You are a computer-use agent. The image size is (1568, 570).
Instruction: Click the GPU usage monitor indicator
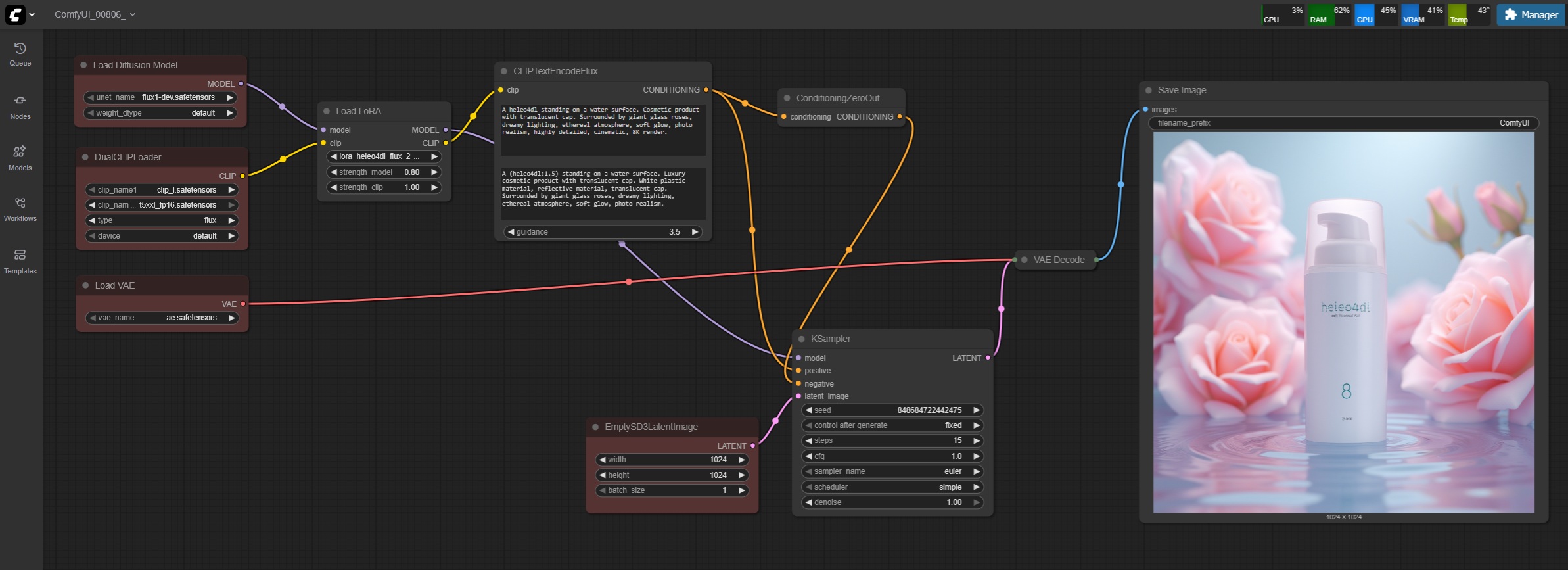(1375, 14)
